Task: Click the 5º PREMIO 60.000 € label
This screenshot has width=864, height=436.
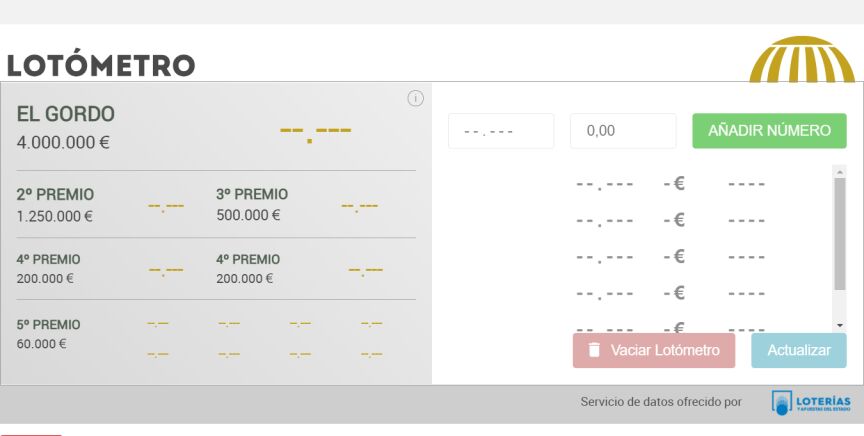Action: click(x=48, y=334)
